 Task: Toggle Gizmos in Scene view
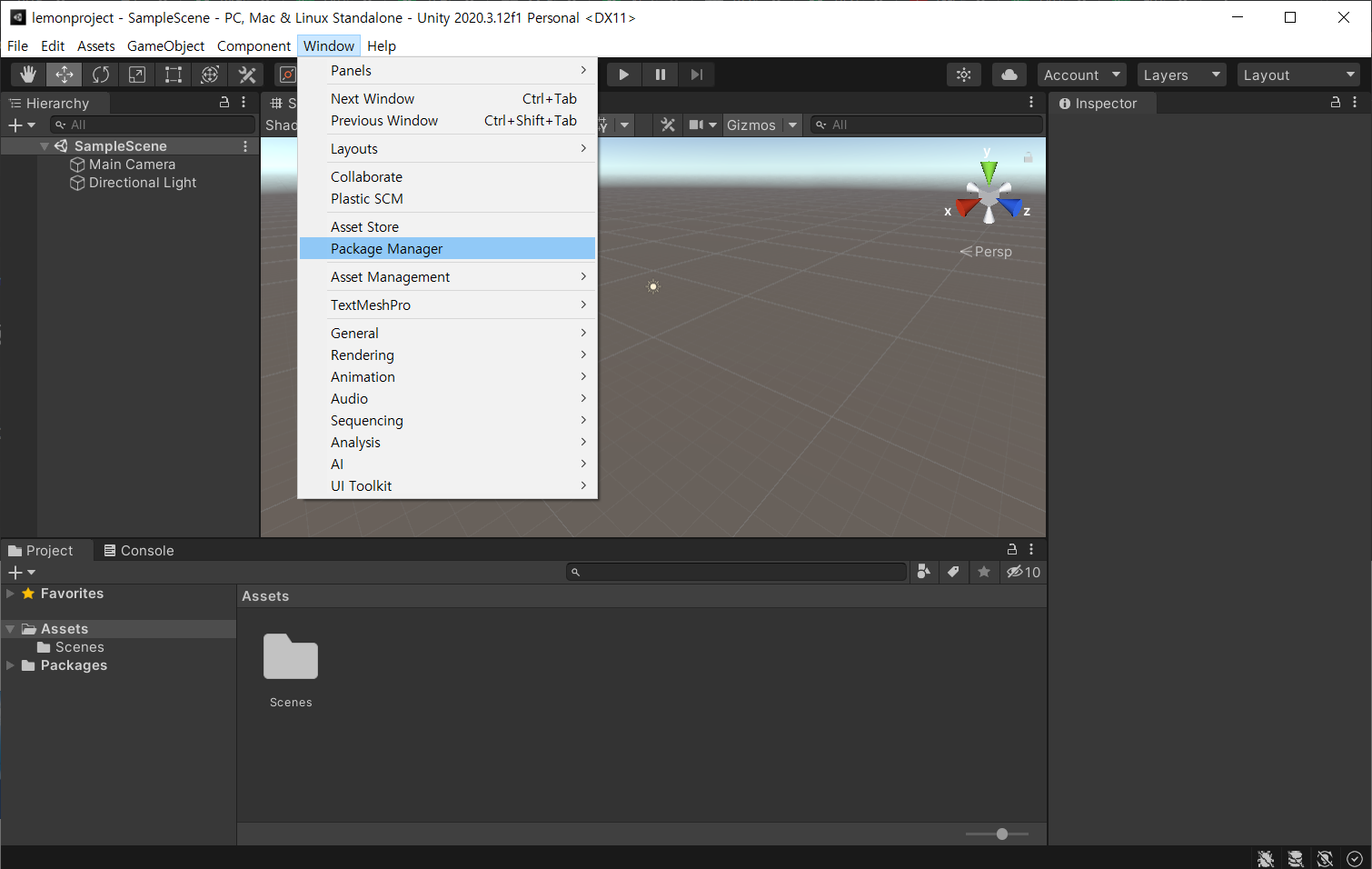coord(751,125)
